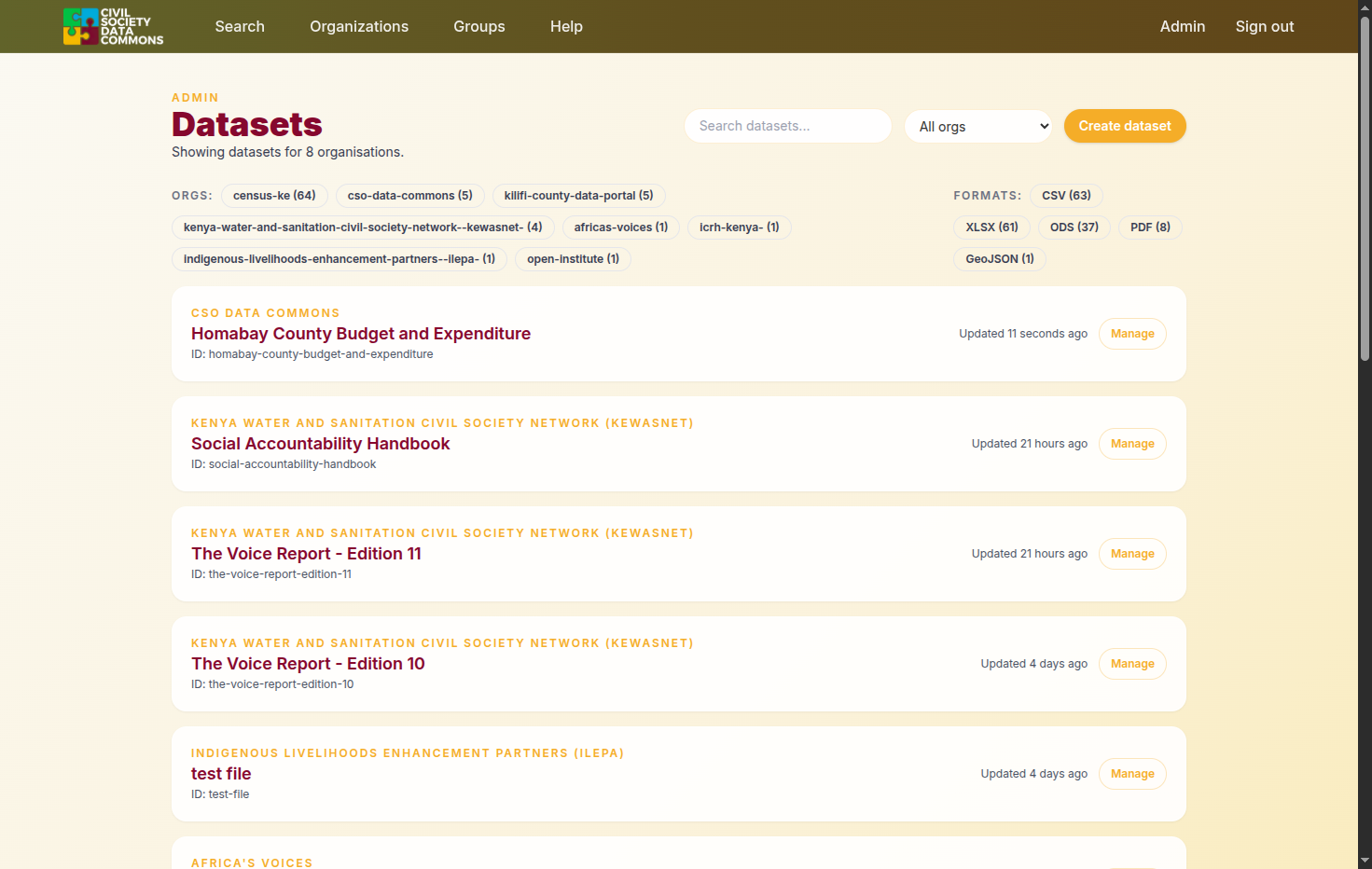The height and width of the screenshot is (869, 1372).
Task: Expand the All orgs dropdown
Action: pos(978,126)
